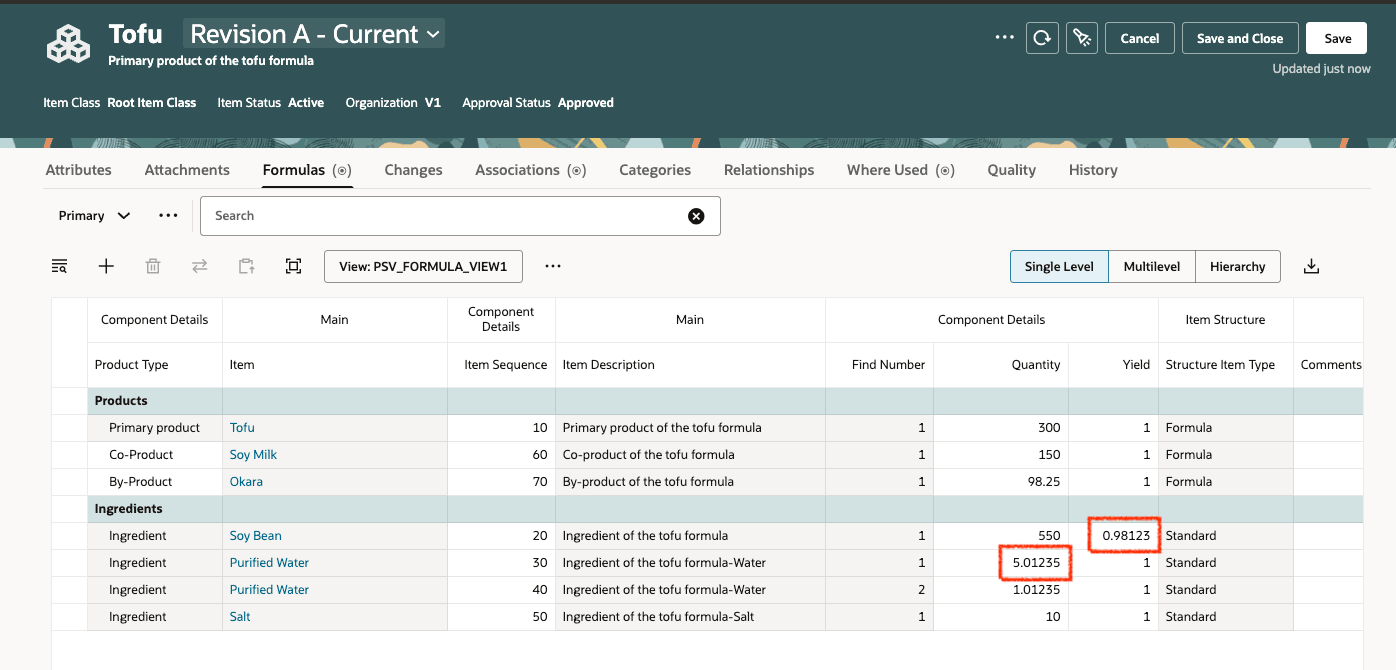The image size is (1396, 670).
Task: Open the Where Used tab
Action: tap(901, 170)
